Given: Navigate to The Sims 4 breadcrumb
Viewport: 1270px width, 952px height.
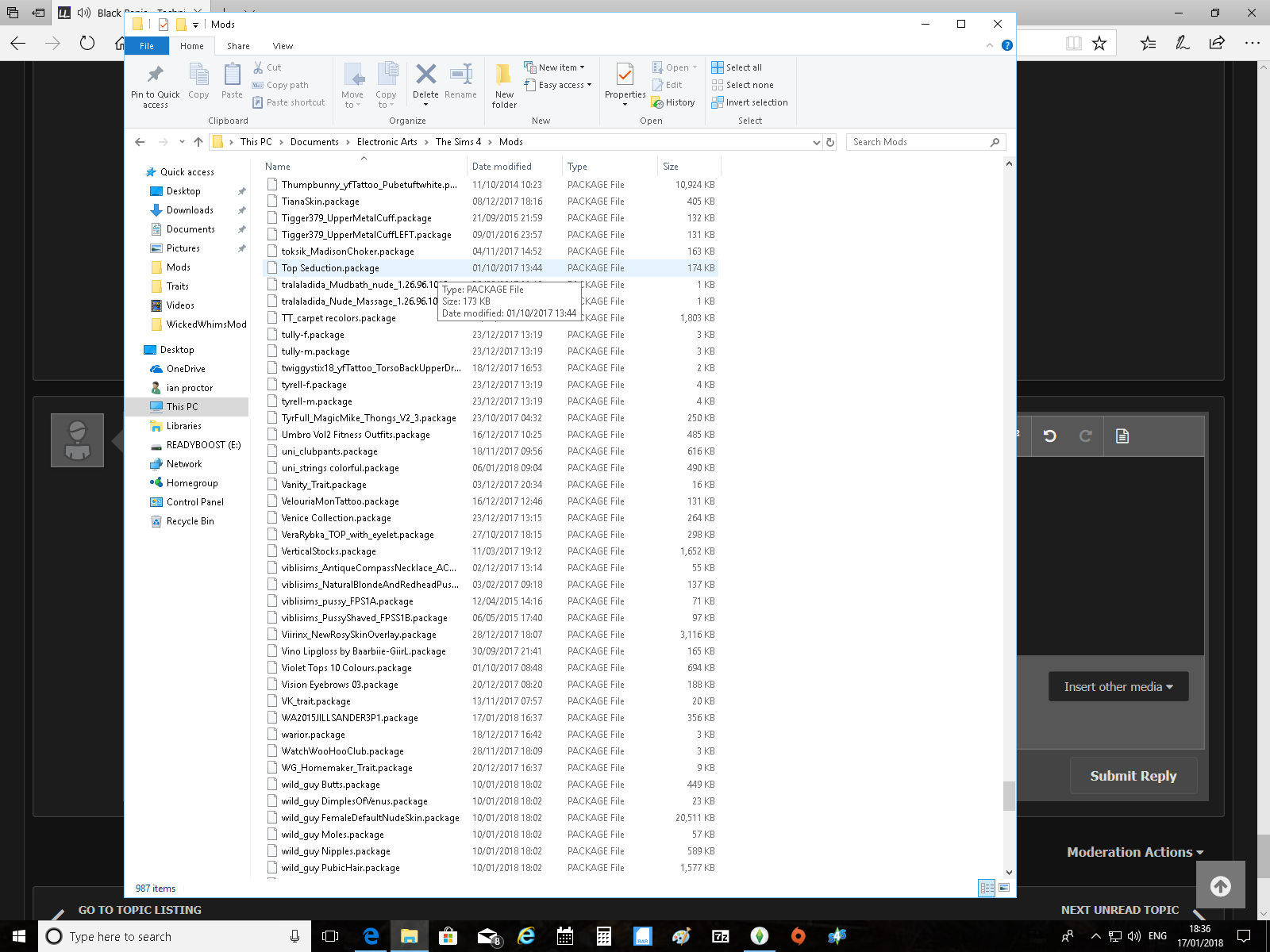Looking at the screenshot, I should (x=459, y=142).
